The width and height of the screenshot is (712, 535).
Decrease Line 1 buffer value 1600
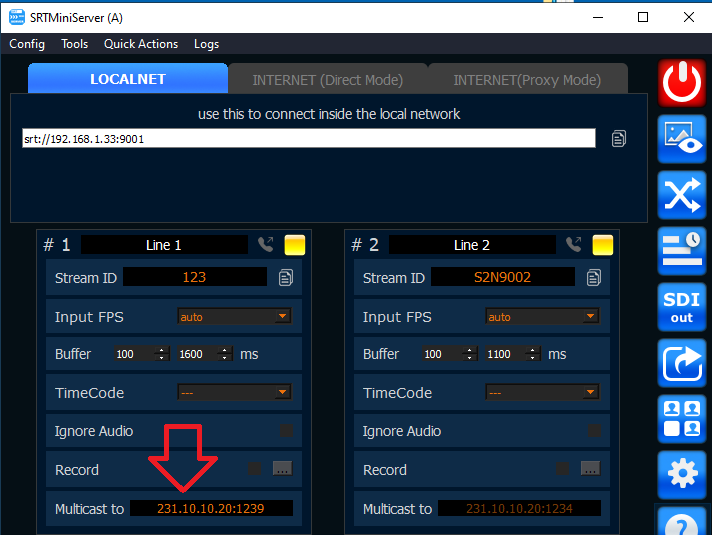click(x=224, y=358)
